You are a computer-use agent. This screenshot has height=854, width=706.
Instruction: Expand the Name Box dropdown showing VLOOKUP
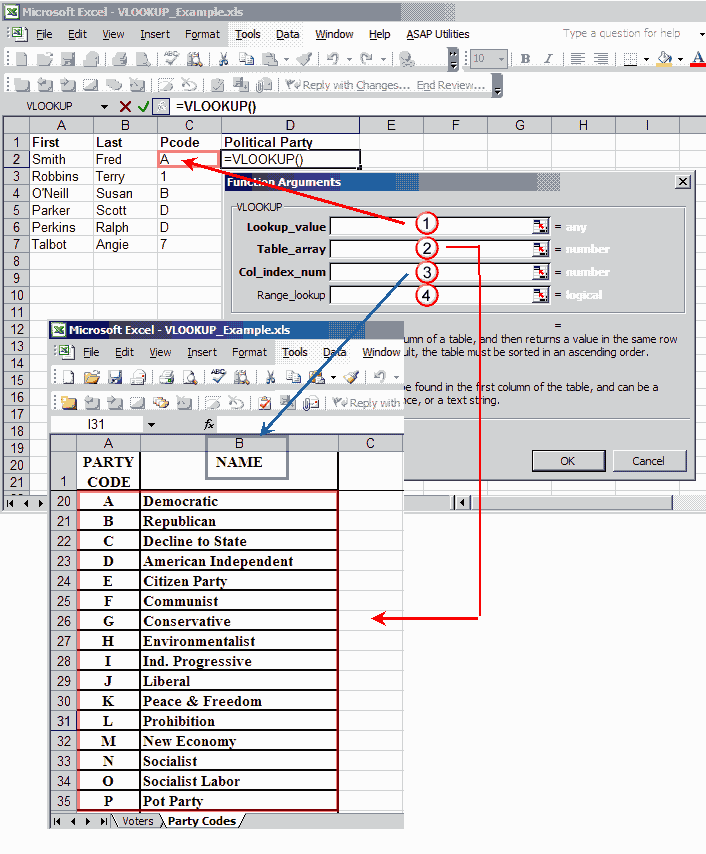[104, 106]
